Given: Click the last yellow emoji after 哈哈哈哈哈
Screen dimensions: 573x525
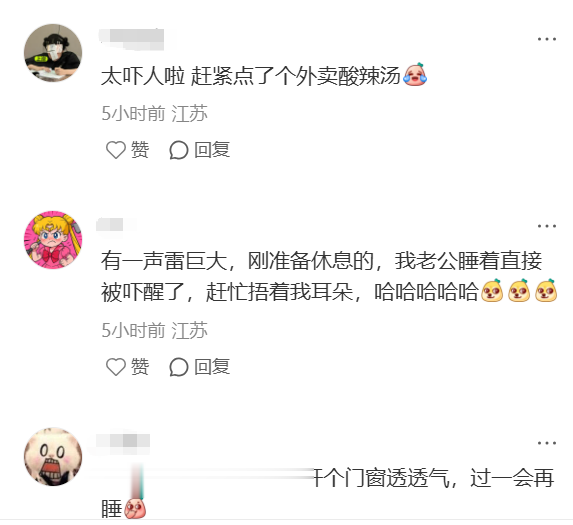Looking at the screenshot, I should [x=546, y=290].
